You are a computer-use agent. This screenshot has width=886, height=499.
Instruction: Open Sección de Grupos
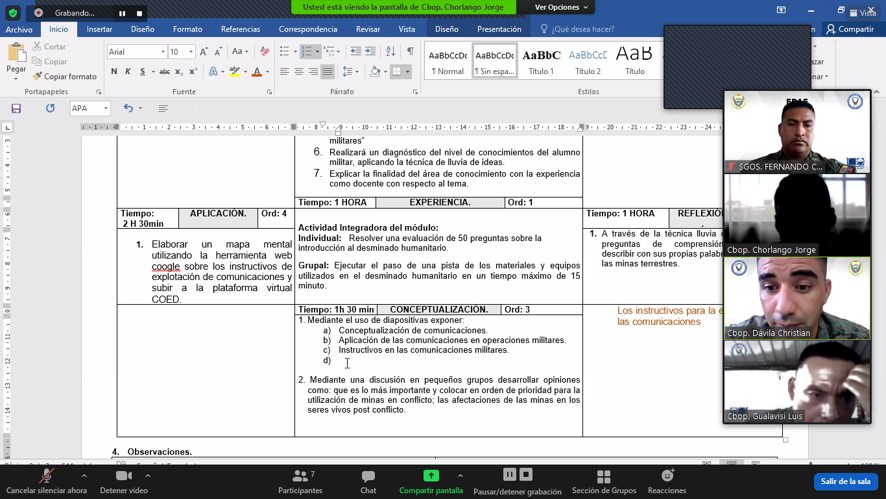pyautogui.click(x=604, y=482)
